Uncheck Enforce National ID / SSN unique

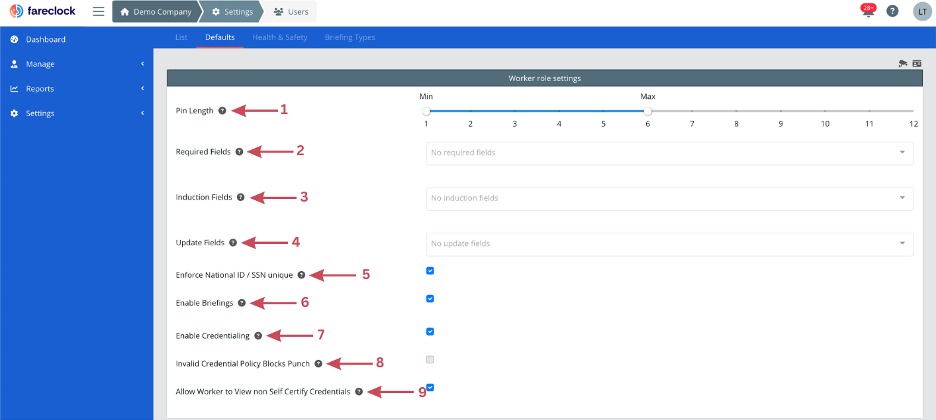tap(430, 271)
